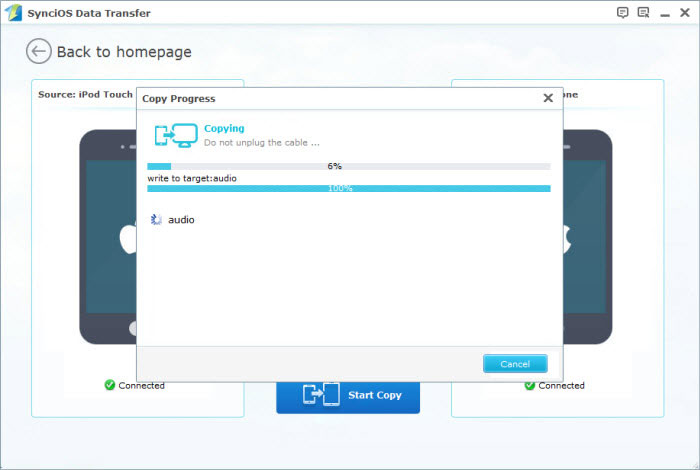Click the target device Connected check icon
The height and width of the screenshot is (470, 700).
[530, 385]
